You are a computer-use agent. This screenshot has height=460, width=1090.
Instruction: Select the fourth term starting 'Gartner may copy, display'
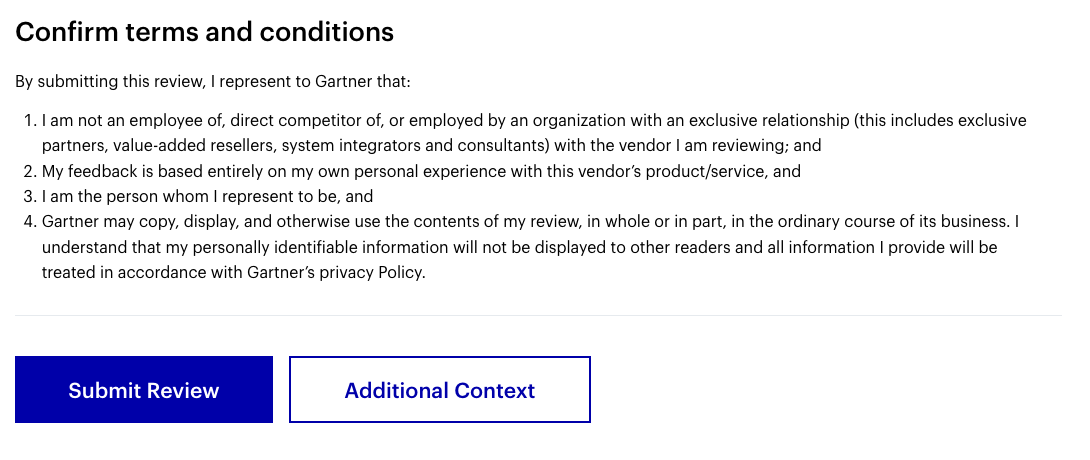(x=530, y=247)
